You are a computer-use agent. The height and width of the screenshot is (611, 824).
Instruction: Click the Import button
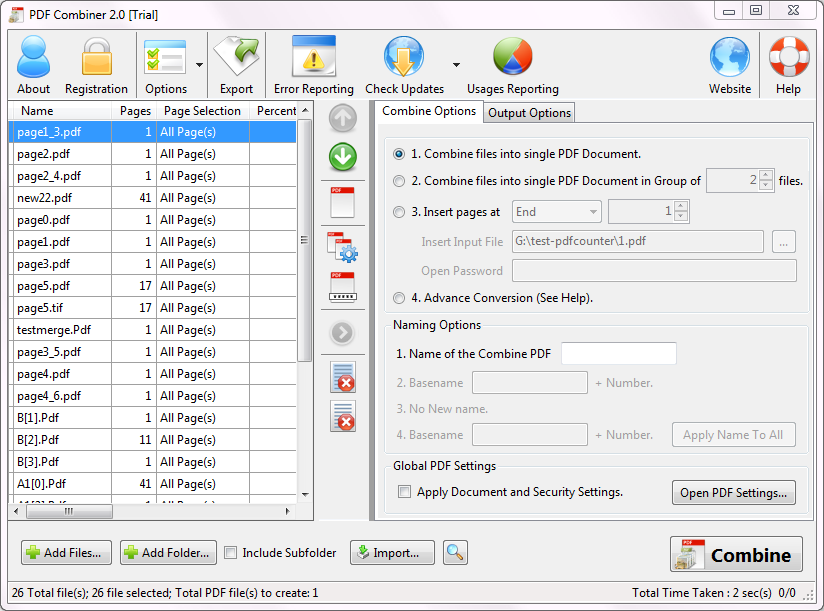click(392, 553)
